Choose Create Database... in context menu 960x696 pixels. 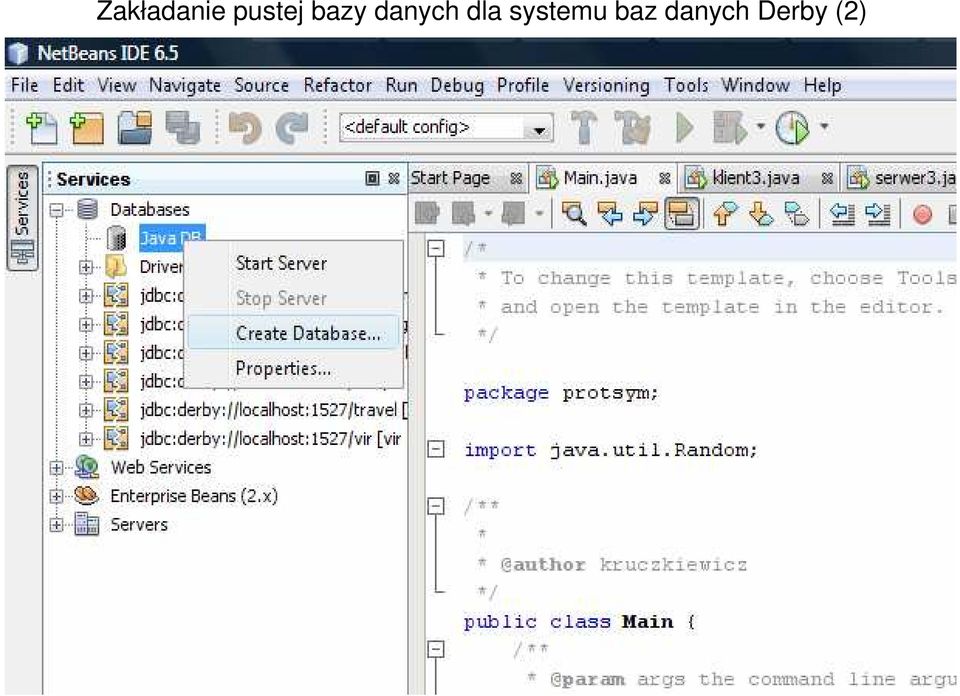pyautogui.click(x=294, y=333)
